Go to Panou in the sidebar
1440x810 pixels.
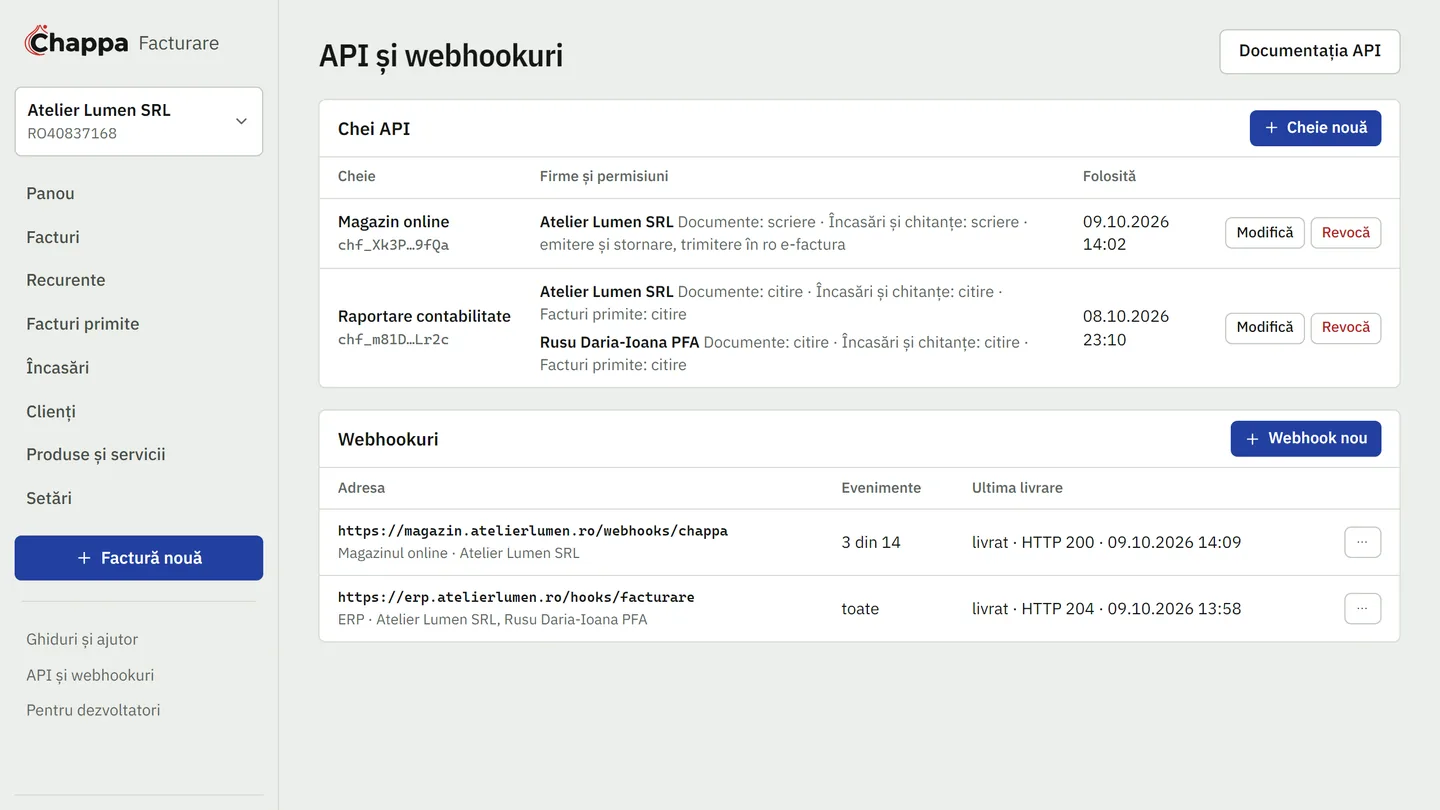(x=50, y=193)
